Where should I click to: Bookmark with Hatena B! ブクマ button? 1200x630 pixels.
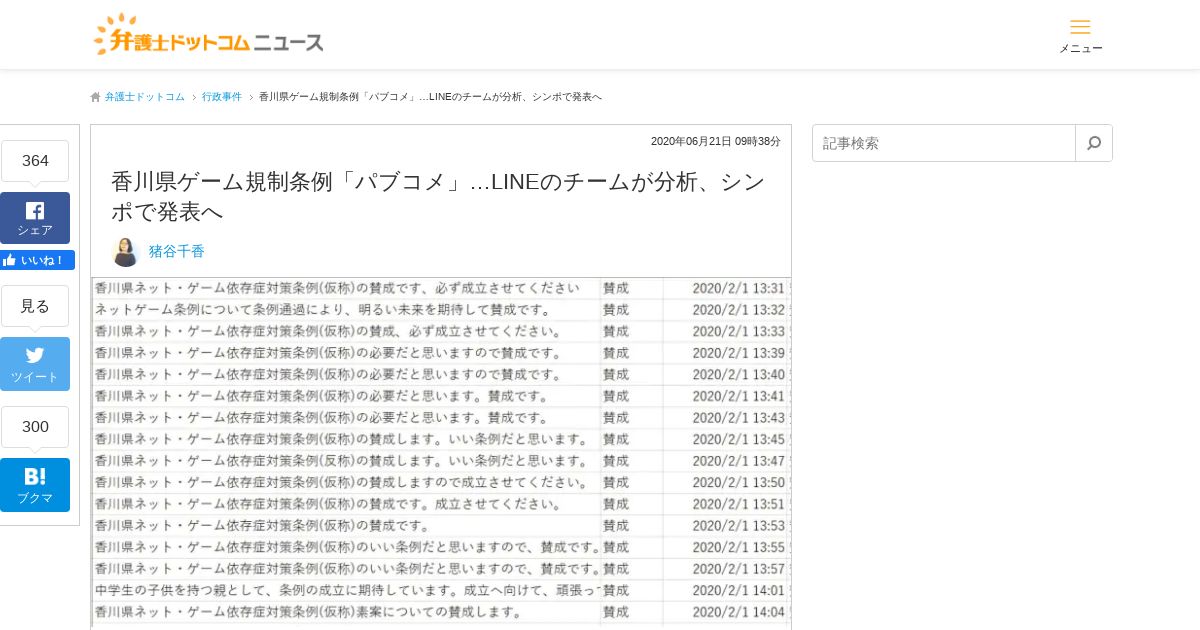click(x=35, y=485)
